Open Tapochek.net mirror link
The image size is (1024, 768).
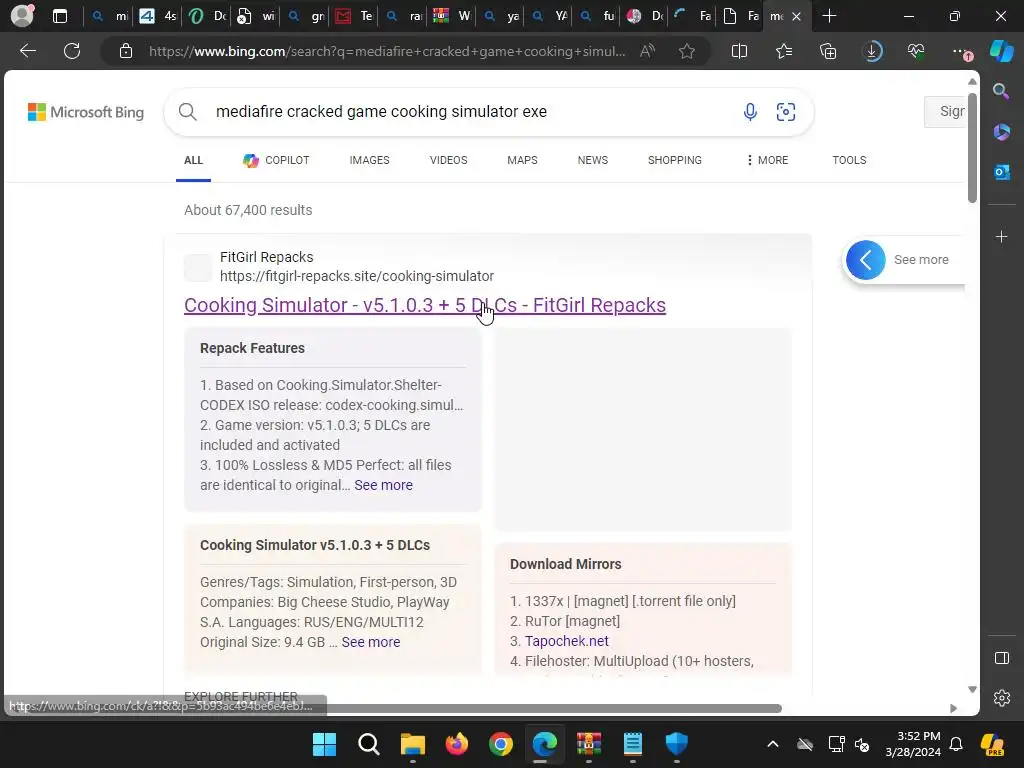[x=566, y=641]
